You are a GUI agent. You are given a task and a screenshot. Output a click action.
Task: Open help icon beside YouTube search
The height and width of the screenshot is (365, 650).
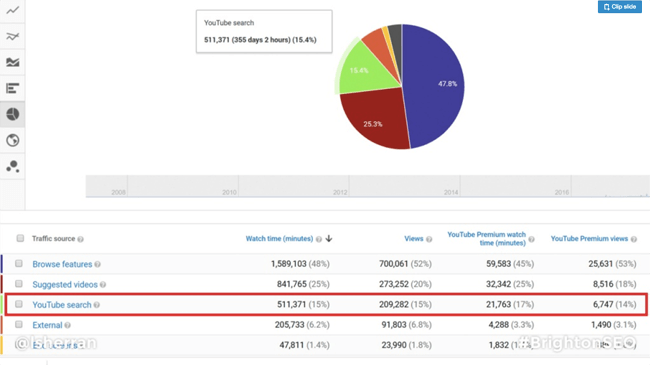tap(97, 305)
